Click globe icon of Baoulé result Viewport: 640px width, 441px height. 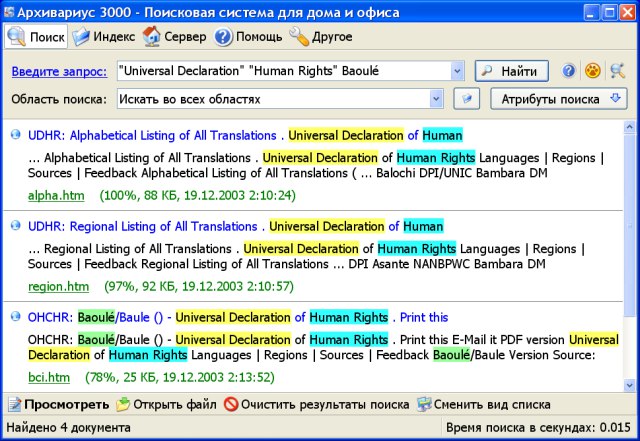(16, 316)
